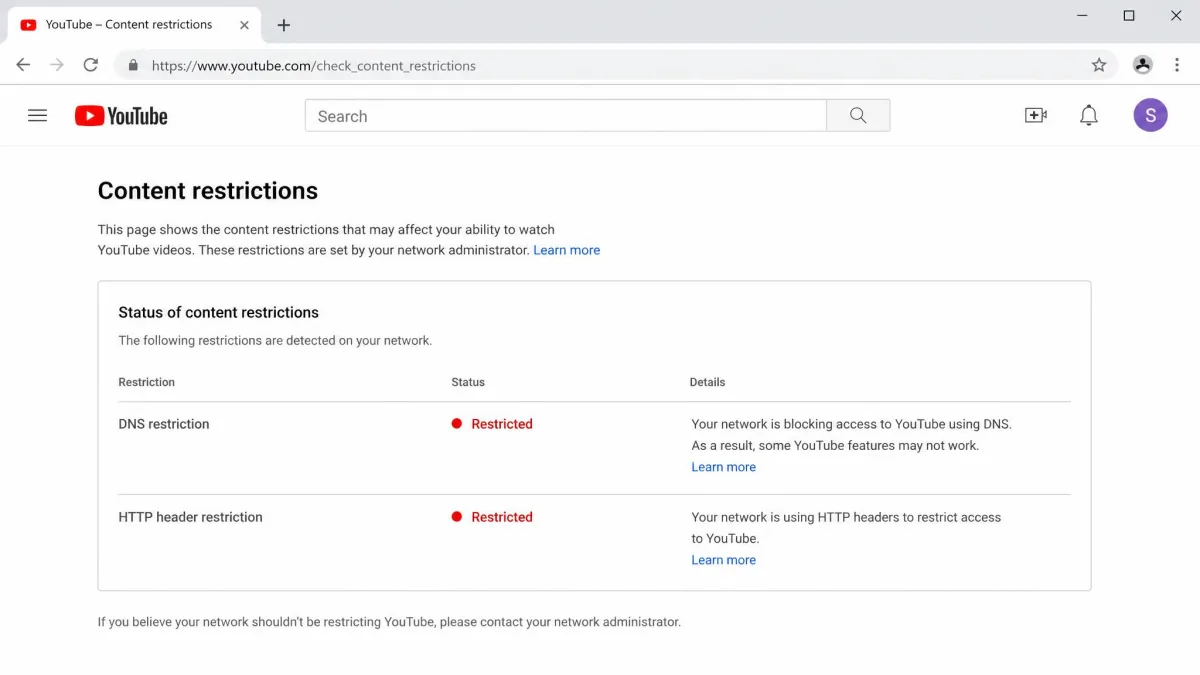The height and width of the screenshot is (675, 1200).
Task: Open a new tab with the plus button
Action: [x=284, y=25]
